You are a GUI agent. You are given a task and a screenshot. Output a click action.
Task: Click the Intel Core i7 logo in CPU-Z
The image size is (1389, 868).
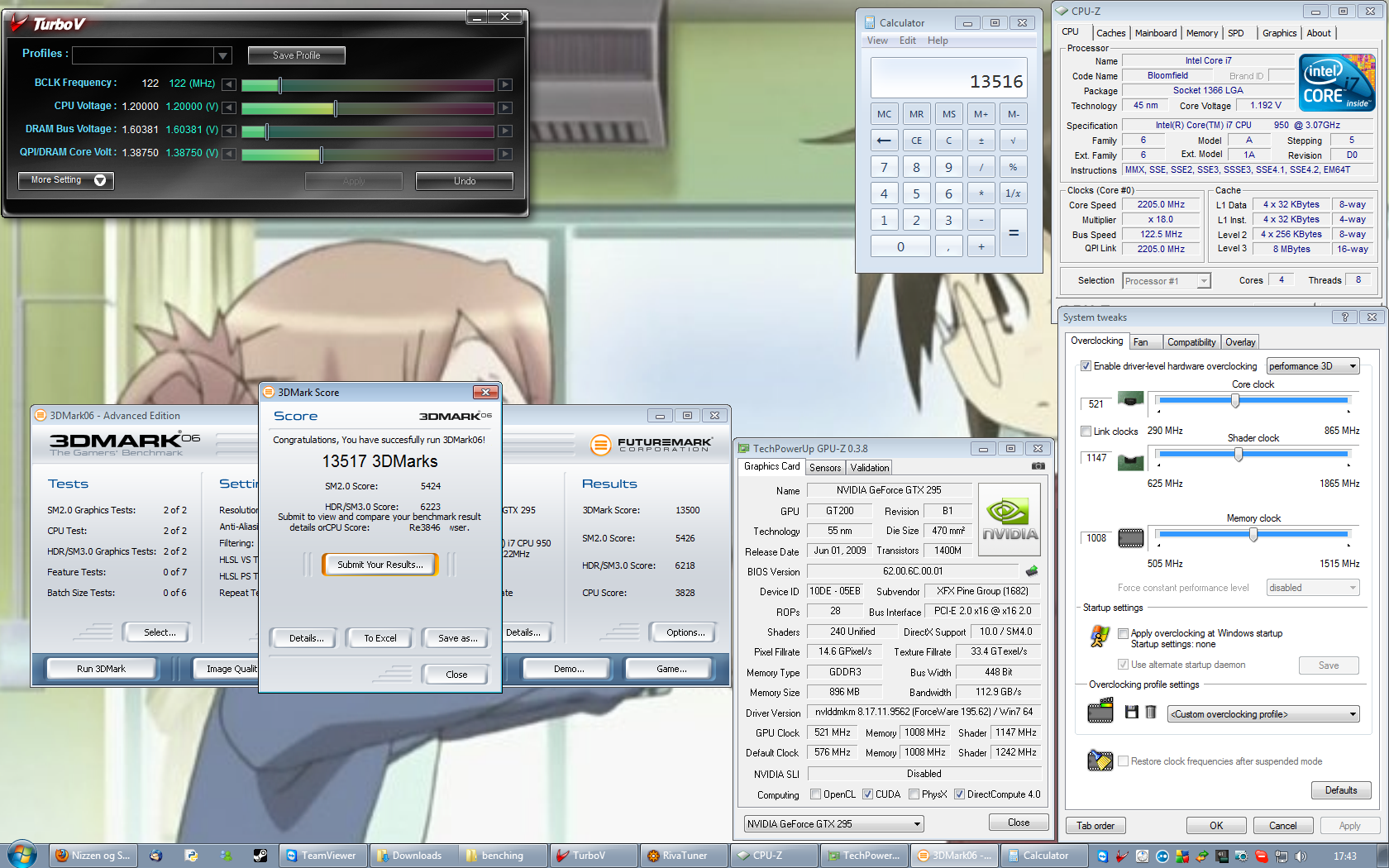1337,82
